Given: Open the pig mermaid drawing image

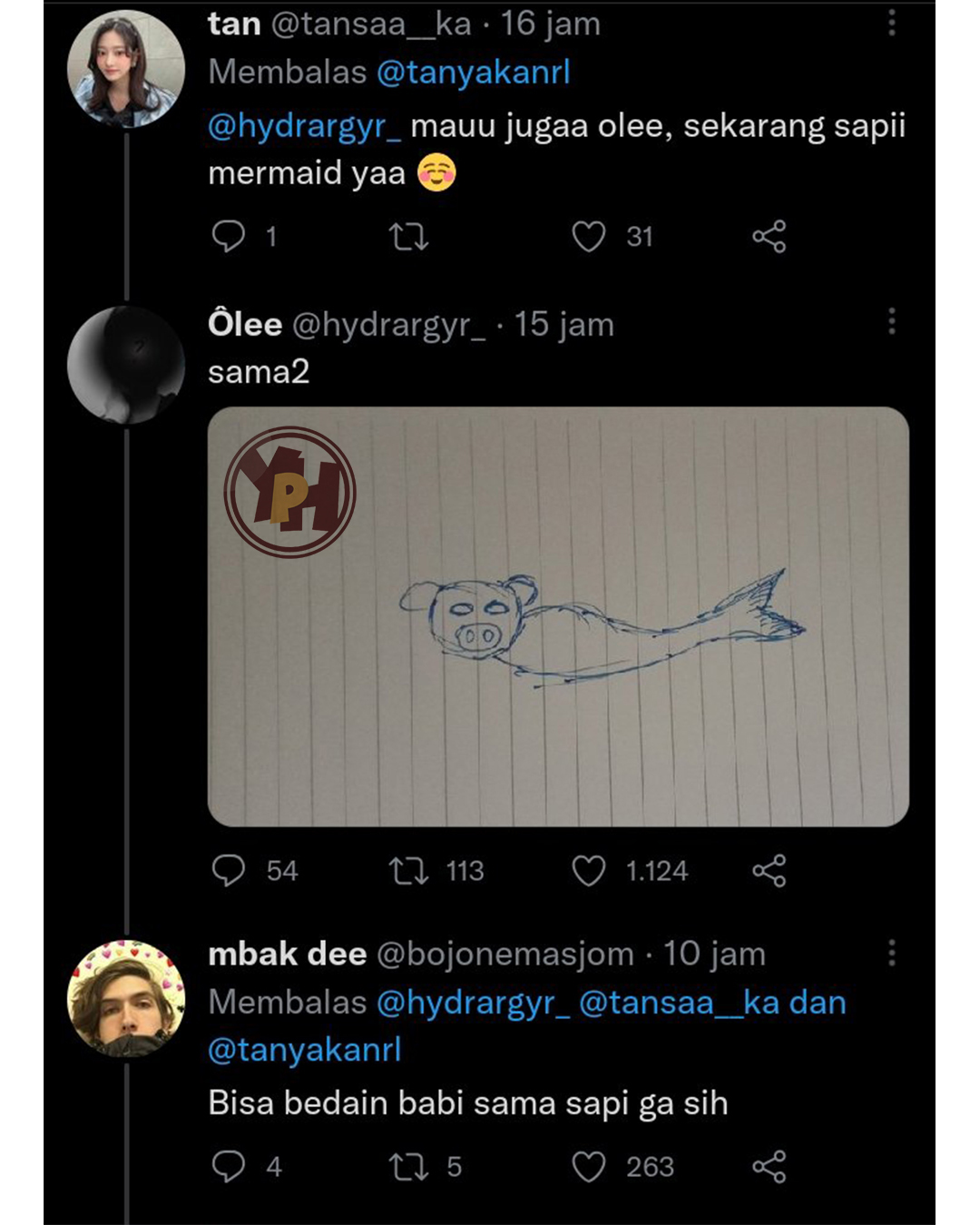Looking at the screenshot, I should point(558,617).
